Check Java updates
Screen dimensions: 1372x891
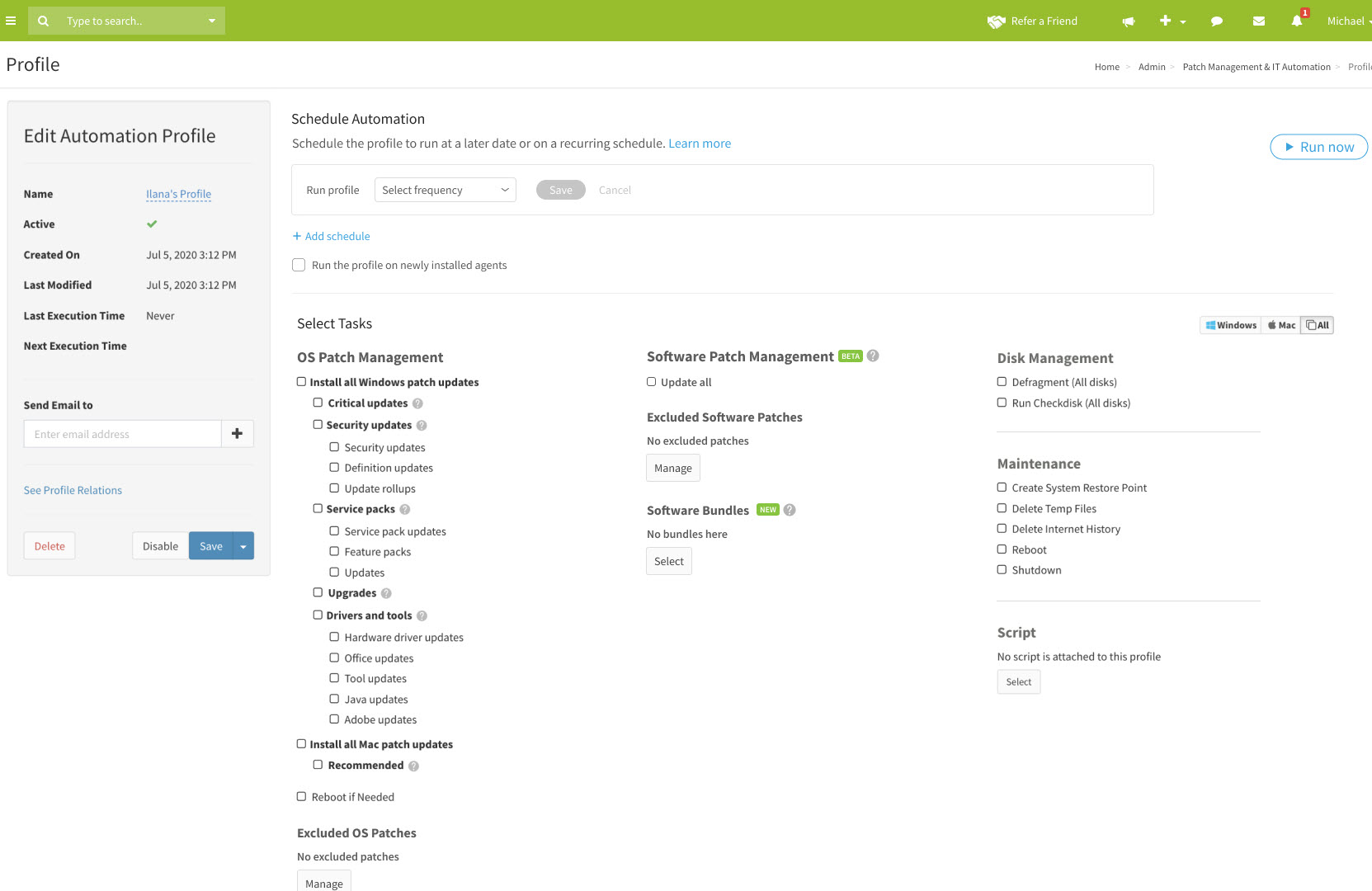335,699
